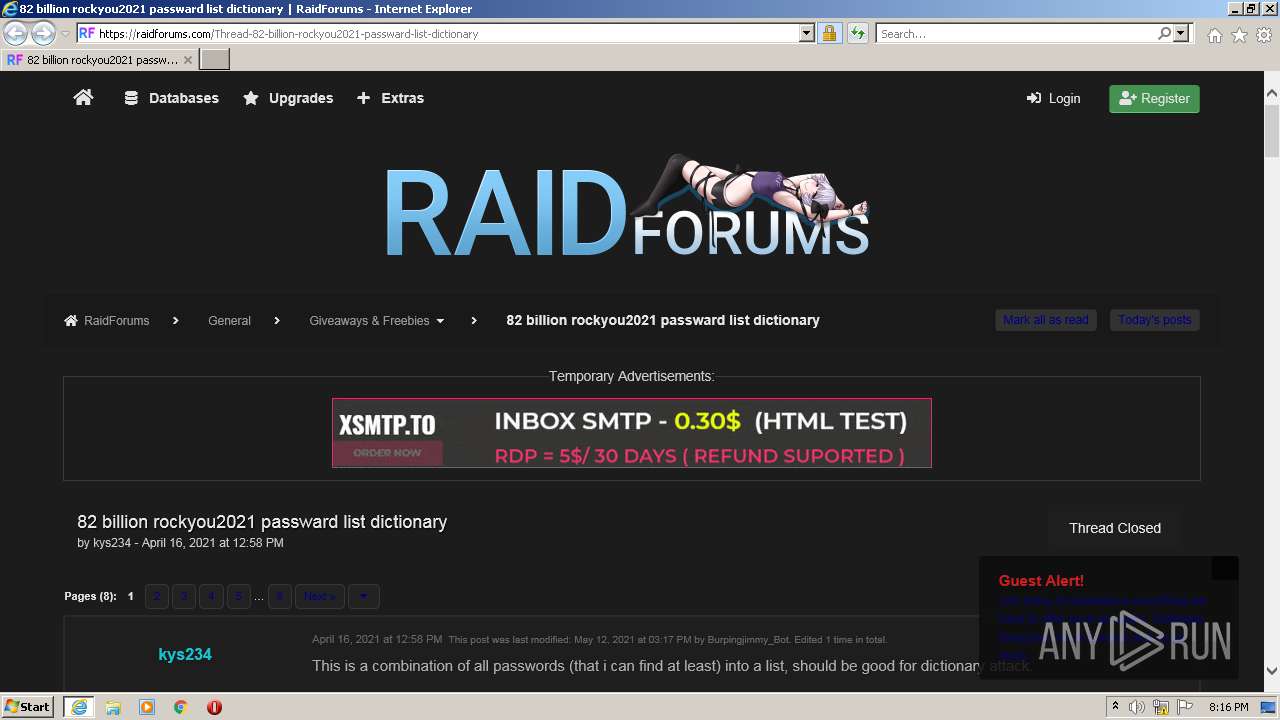Viewport: 1280px width, 720px height.
Task: Open the Databases menu in the navbar
Action: (x=171, y=98)
